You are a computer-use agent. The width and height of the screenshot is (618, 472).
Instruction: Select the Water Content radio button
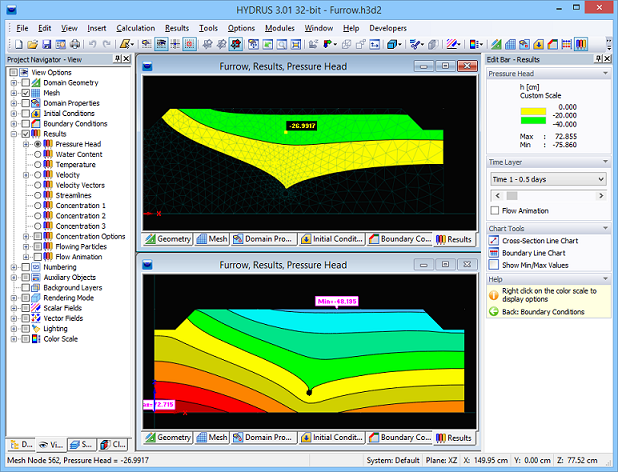37,154
